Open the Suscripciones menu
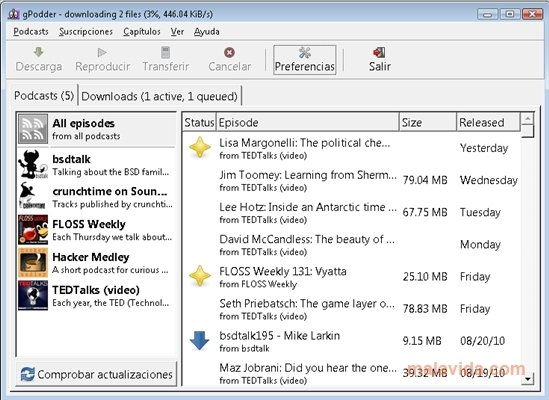The width and height of the screenshot is (549, 400). pos(86,32)
